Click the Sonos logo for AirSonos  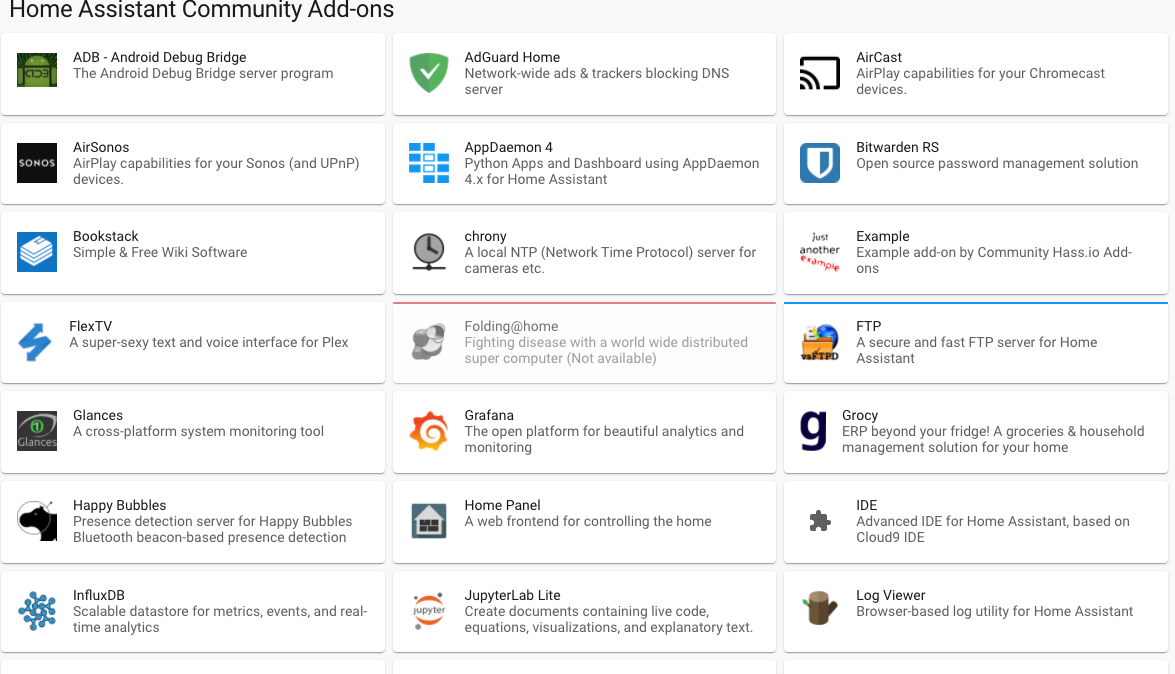37,163
